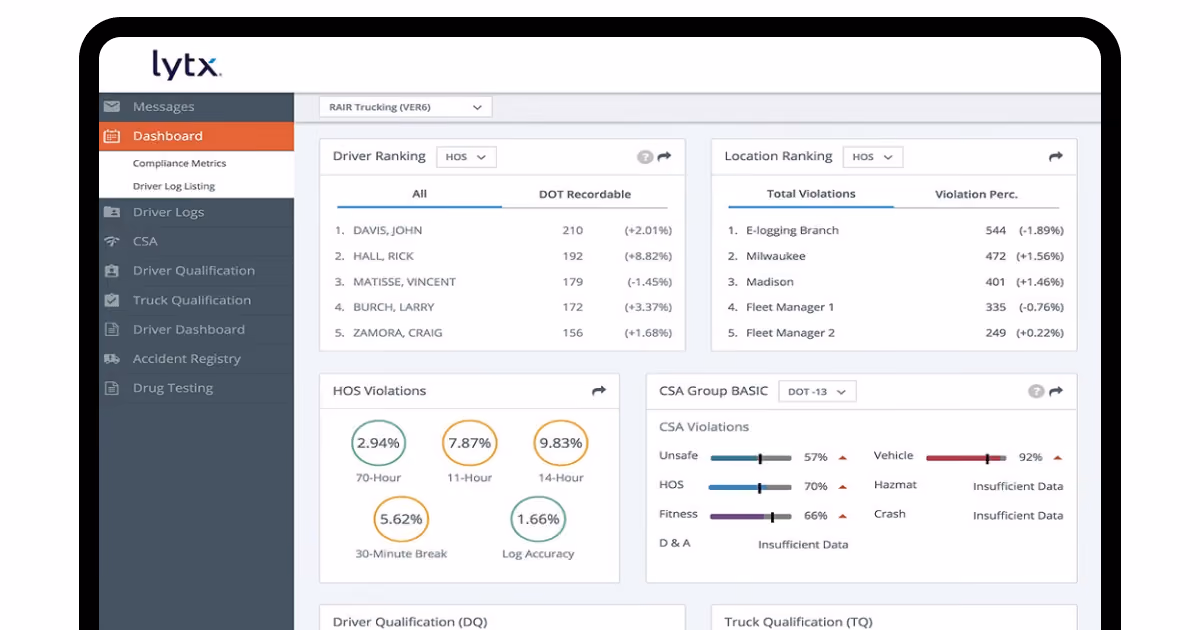Select Dashboard in the sidebar
1200x630 pixels.
[x=196, y=136]
